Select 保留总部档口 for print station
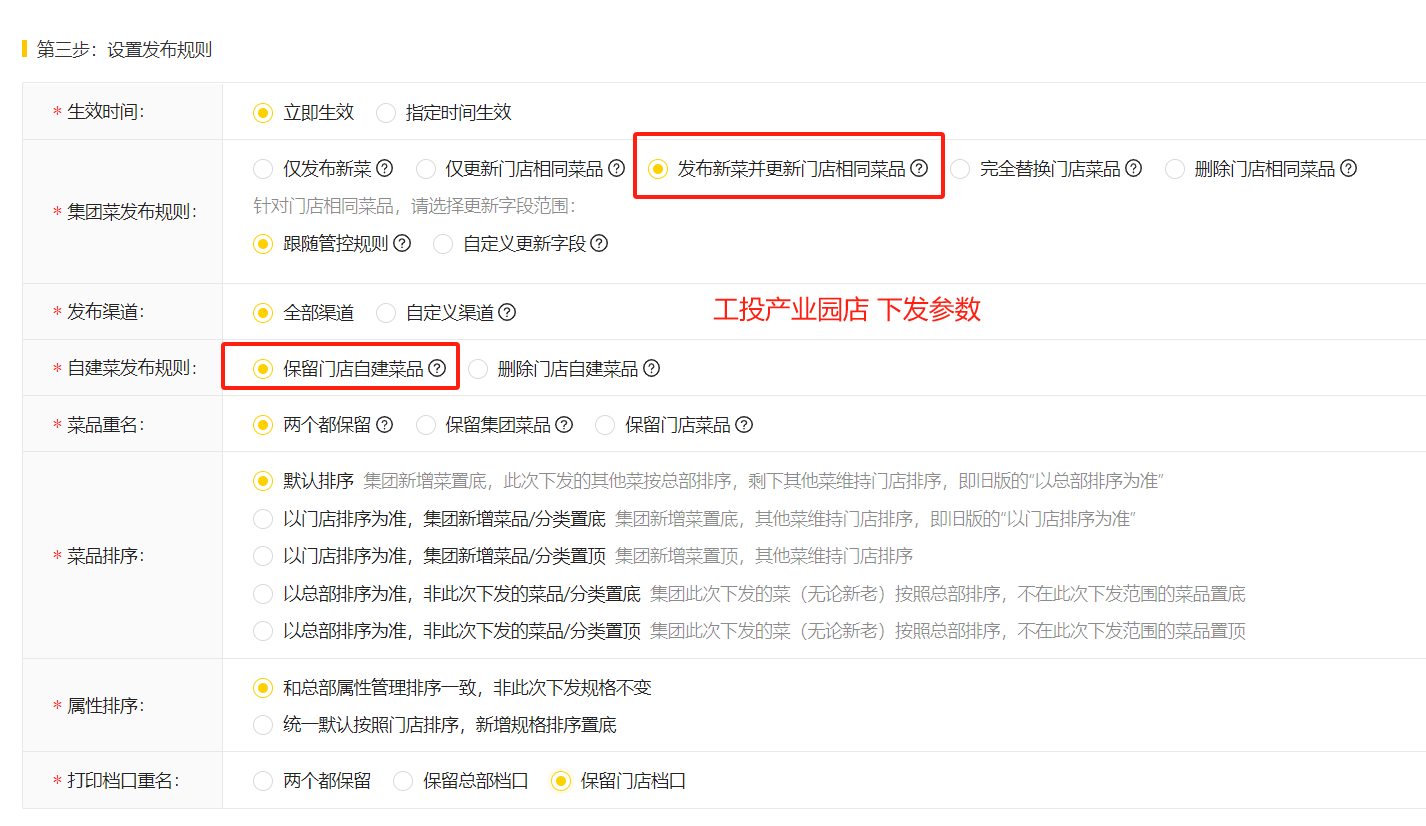1426x826 pixels. pos(403,781)
